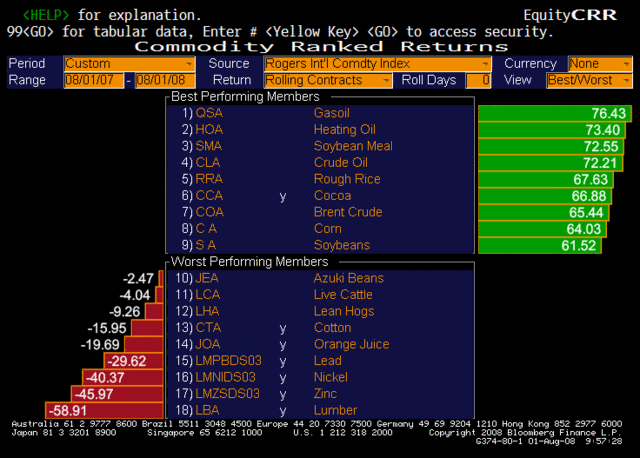640x458 pixels.
Task: Open the Return Rolling Contracts dropdown
Action: (328, 80)
